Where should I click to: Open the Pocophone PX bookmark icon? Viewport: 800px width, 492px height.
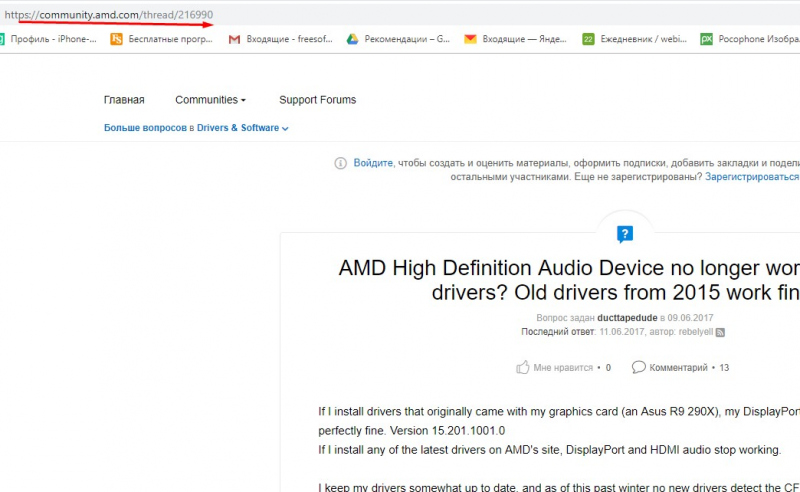[706, 39]
